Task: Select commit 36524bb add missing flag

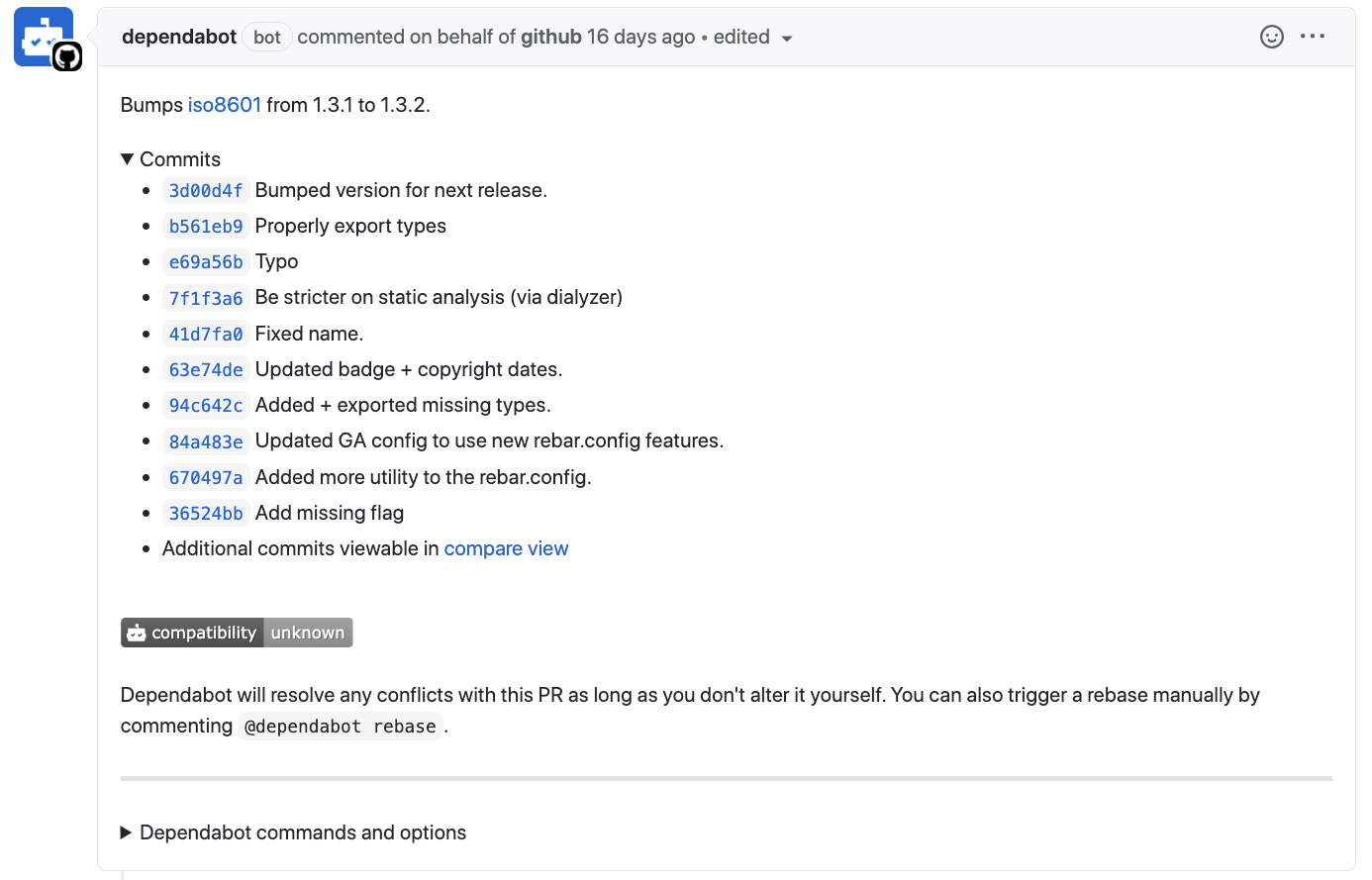Action: pyautogui.click(x=205, y=513)
